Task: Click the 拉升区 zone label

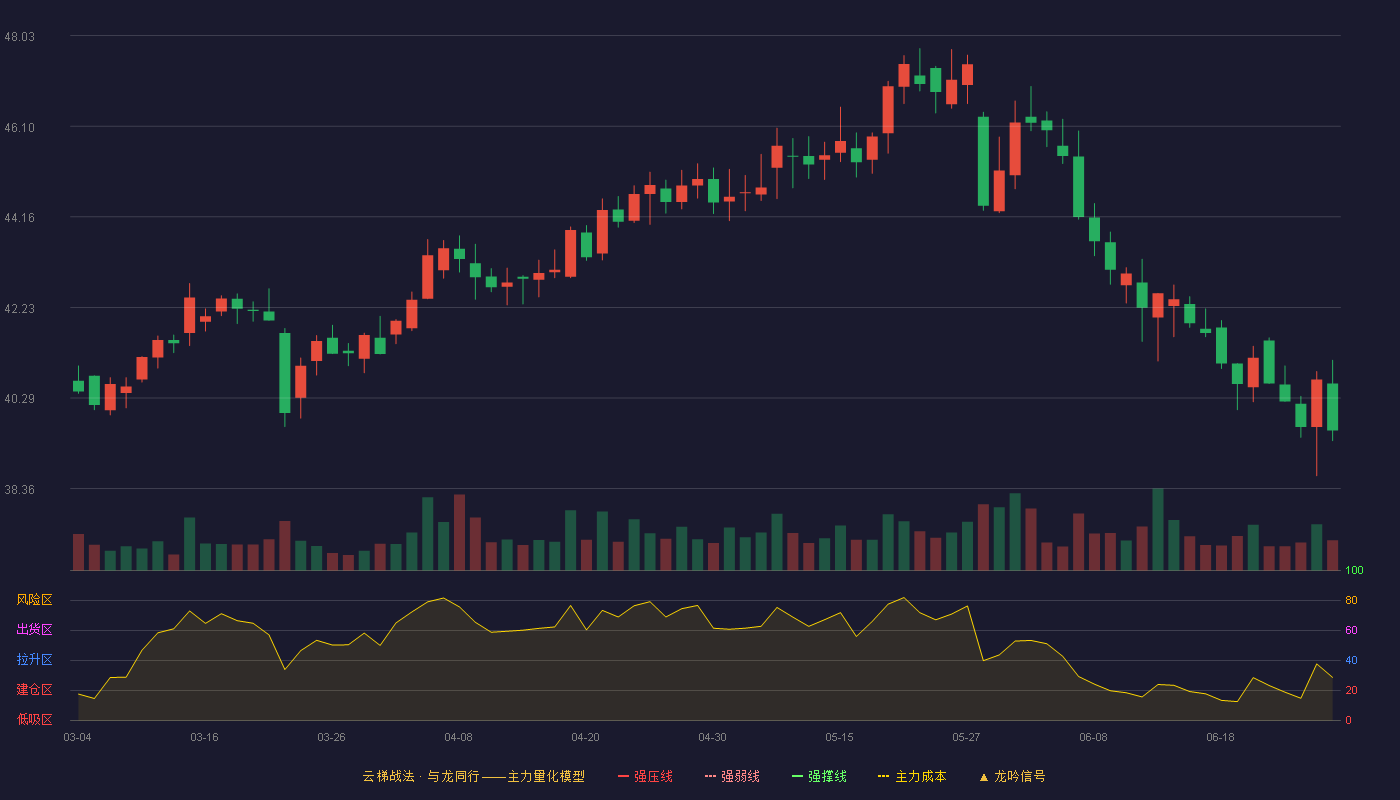Action: coord(34,660)
